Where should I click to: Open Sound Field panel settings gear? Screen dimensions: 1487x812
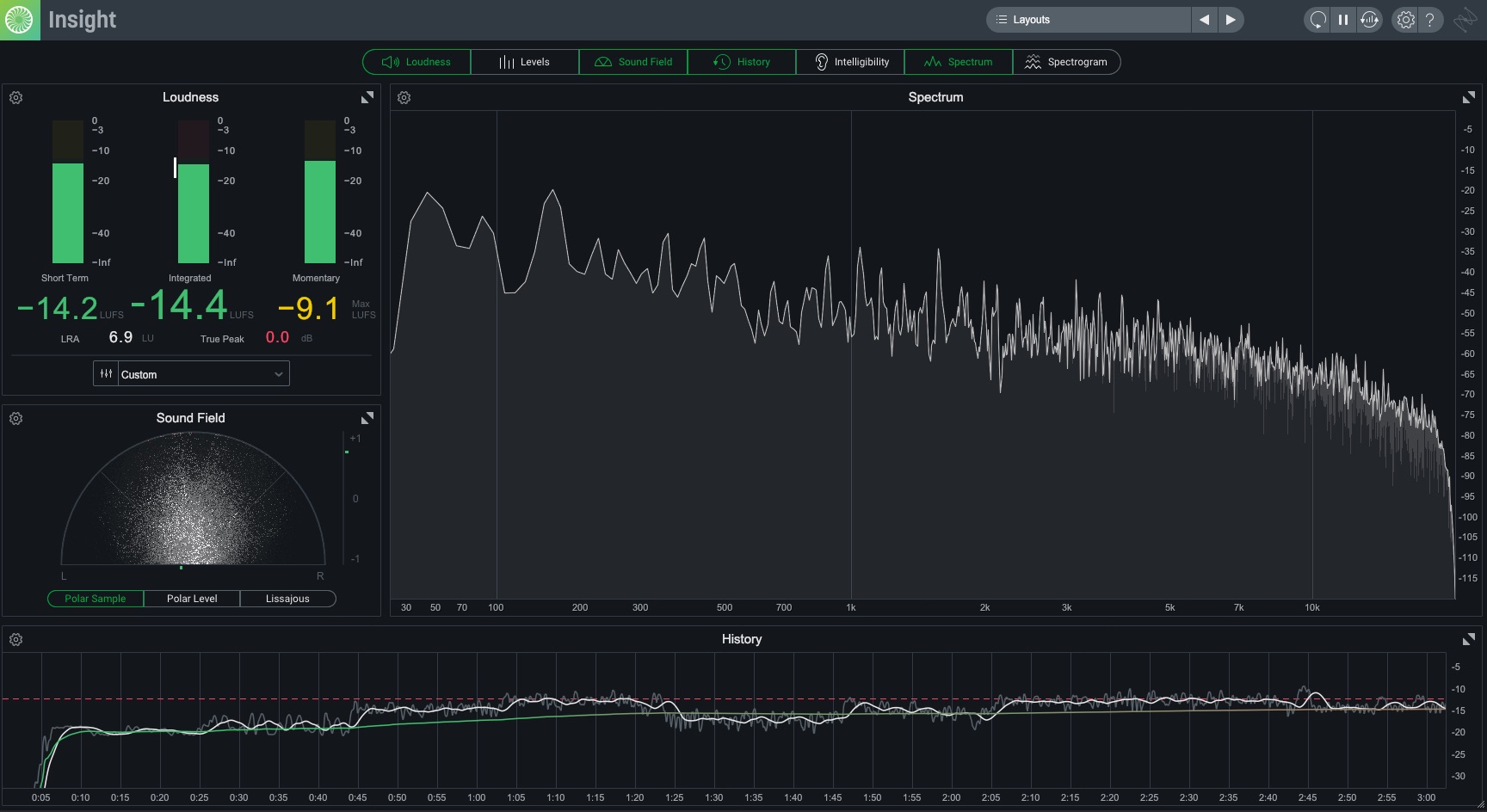click(15, 419)
